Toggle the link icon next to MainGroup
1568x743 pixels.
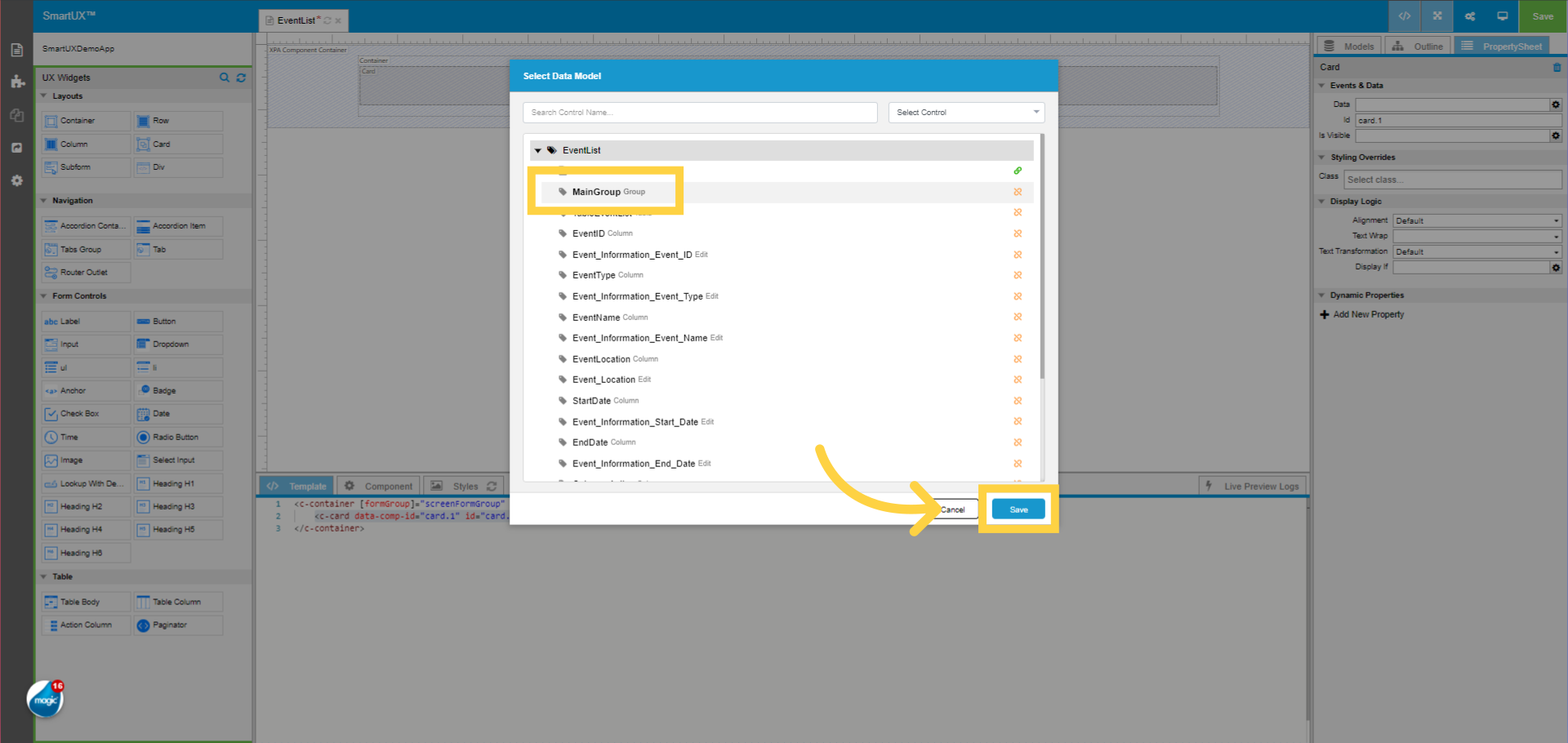(x=1018, y=192)
